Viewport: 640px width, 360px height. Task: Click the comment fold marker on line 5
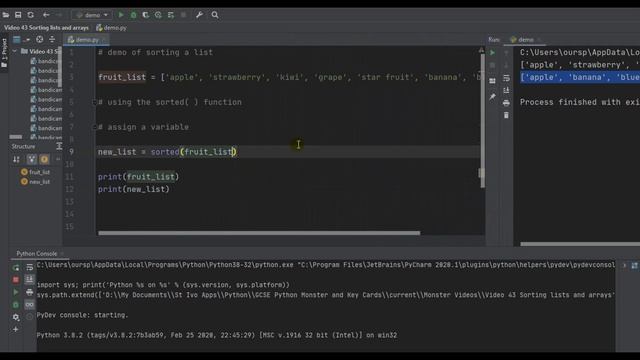point(94,102)
